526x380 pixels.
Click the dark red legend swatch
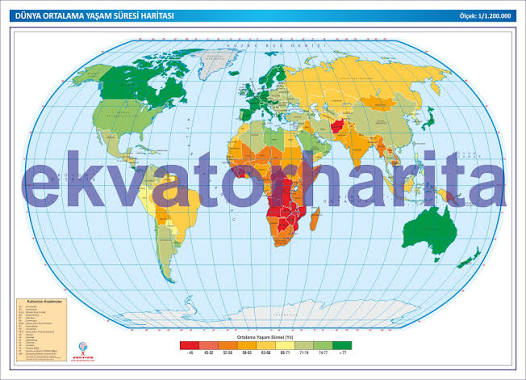pyautogui.click(x=190, y=345)
